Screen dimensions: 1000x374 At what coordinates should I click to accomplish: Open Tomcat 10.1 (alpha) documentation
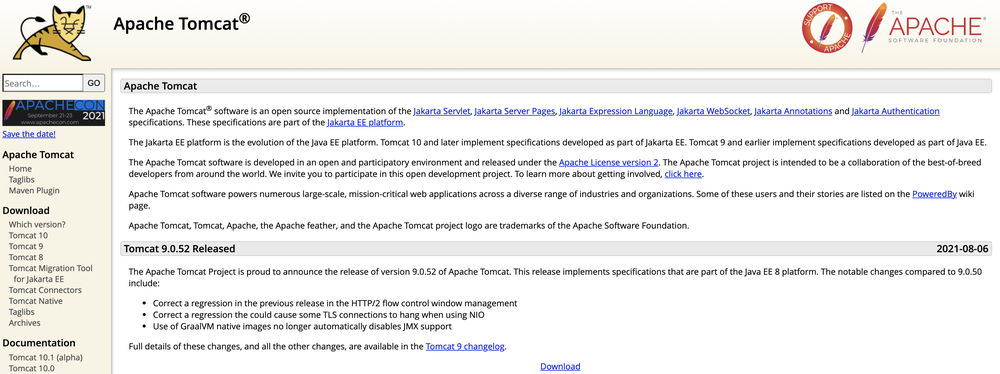click(x=46, y=357)
